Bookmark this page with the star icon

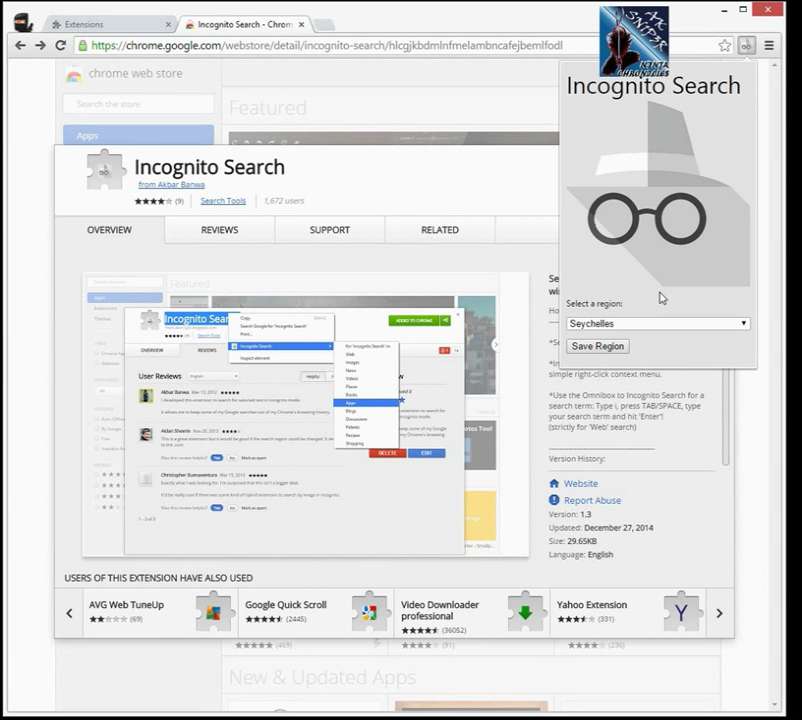point(724,46)
